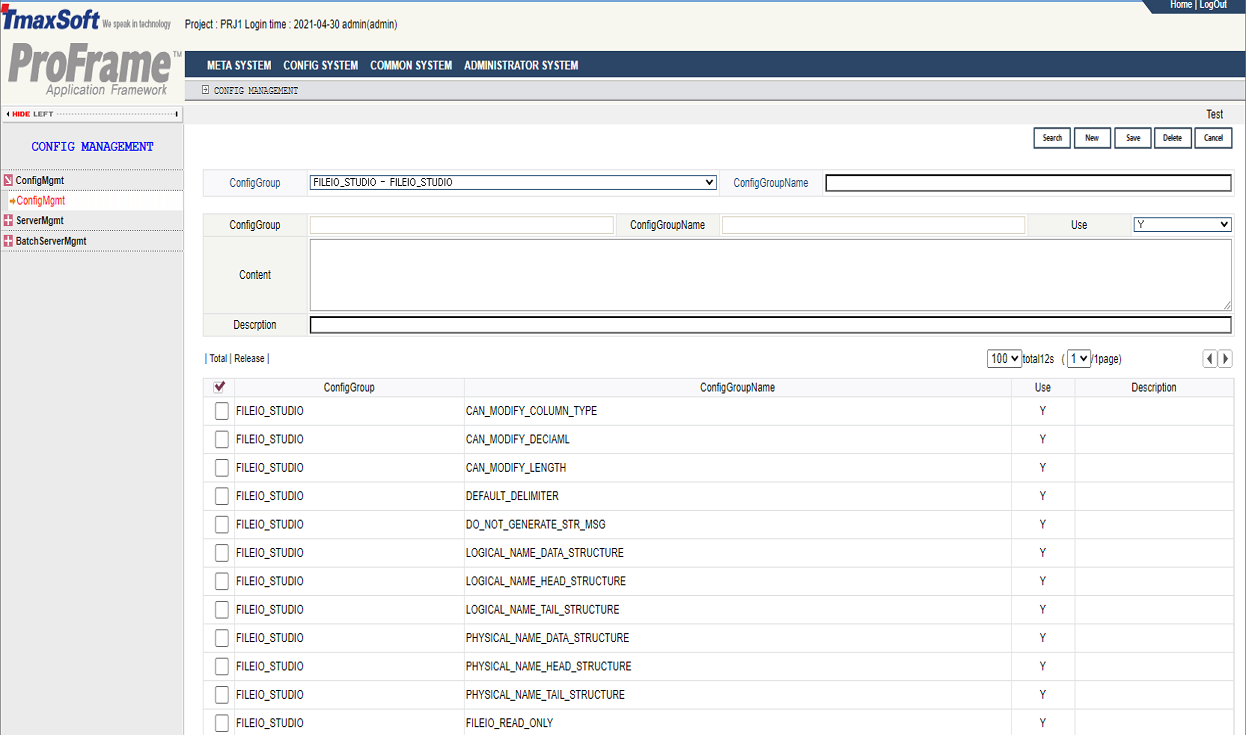Open the ADMINISTRATOR SYSTEM menu
This screenshot has height=735, width=1246.
pyautogui.click(x=521, y=65)
